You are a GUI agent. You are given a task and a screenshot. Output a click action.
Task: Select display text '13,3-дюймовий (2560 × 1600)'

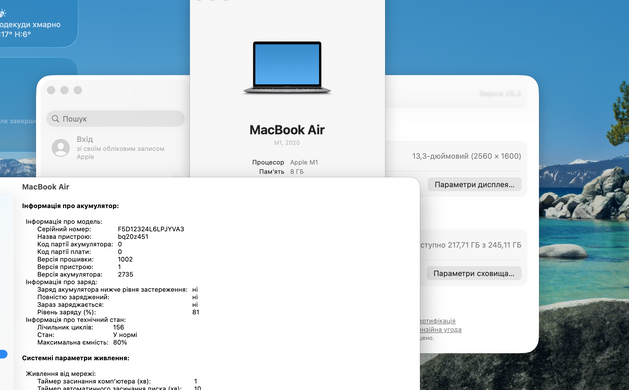pyautogui.click(x=467, y=156)
